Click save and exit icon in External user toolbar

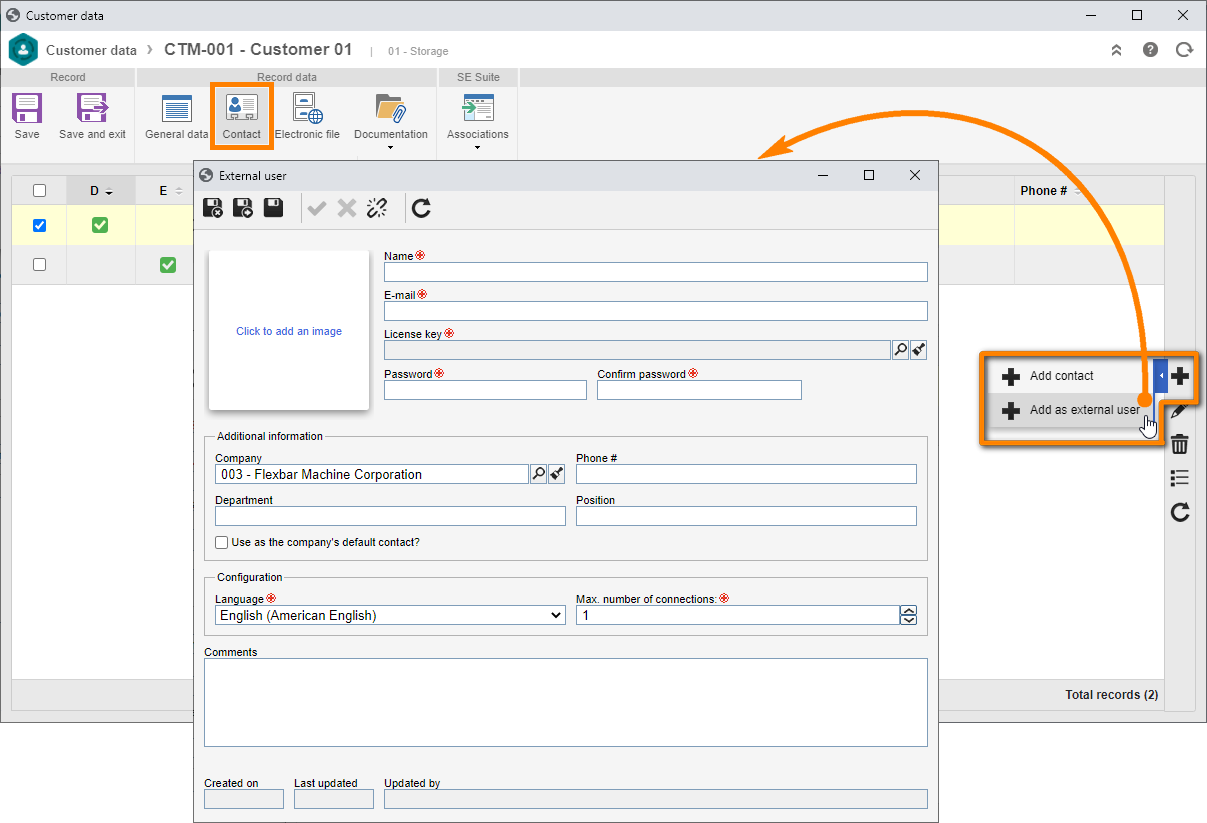coord(213,208)
